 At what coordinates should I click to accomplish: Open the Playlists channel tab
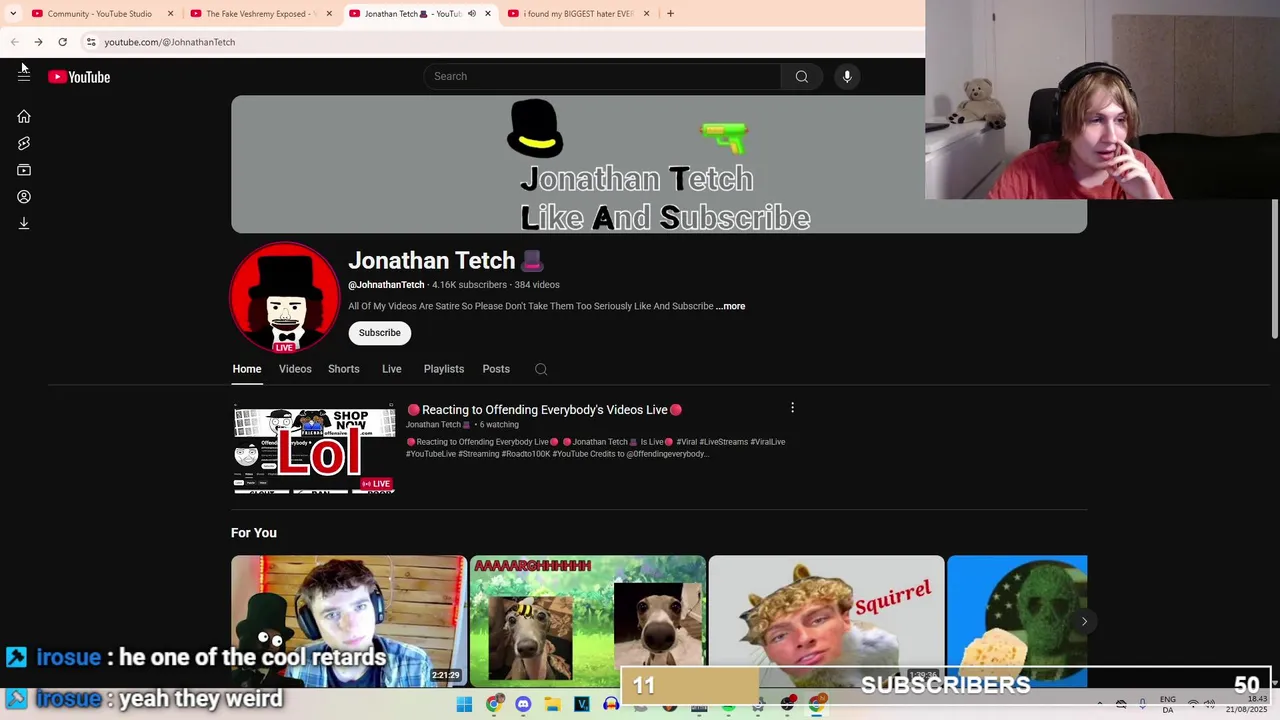point(444,369)
